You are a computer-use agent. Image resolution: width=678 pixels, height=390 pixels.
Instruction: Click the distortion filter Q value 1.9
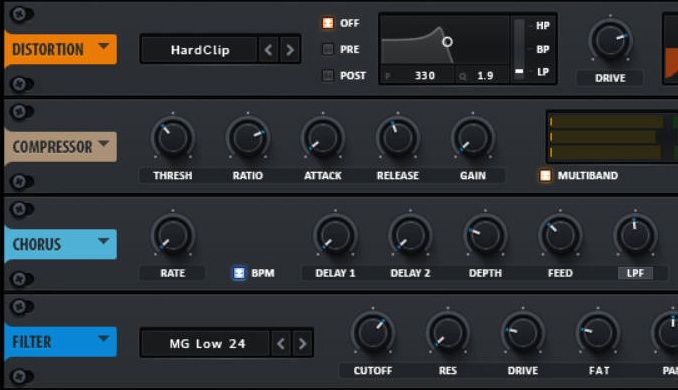coord(485,76)
